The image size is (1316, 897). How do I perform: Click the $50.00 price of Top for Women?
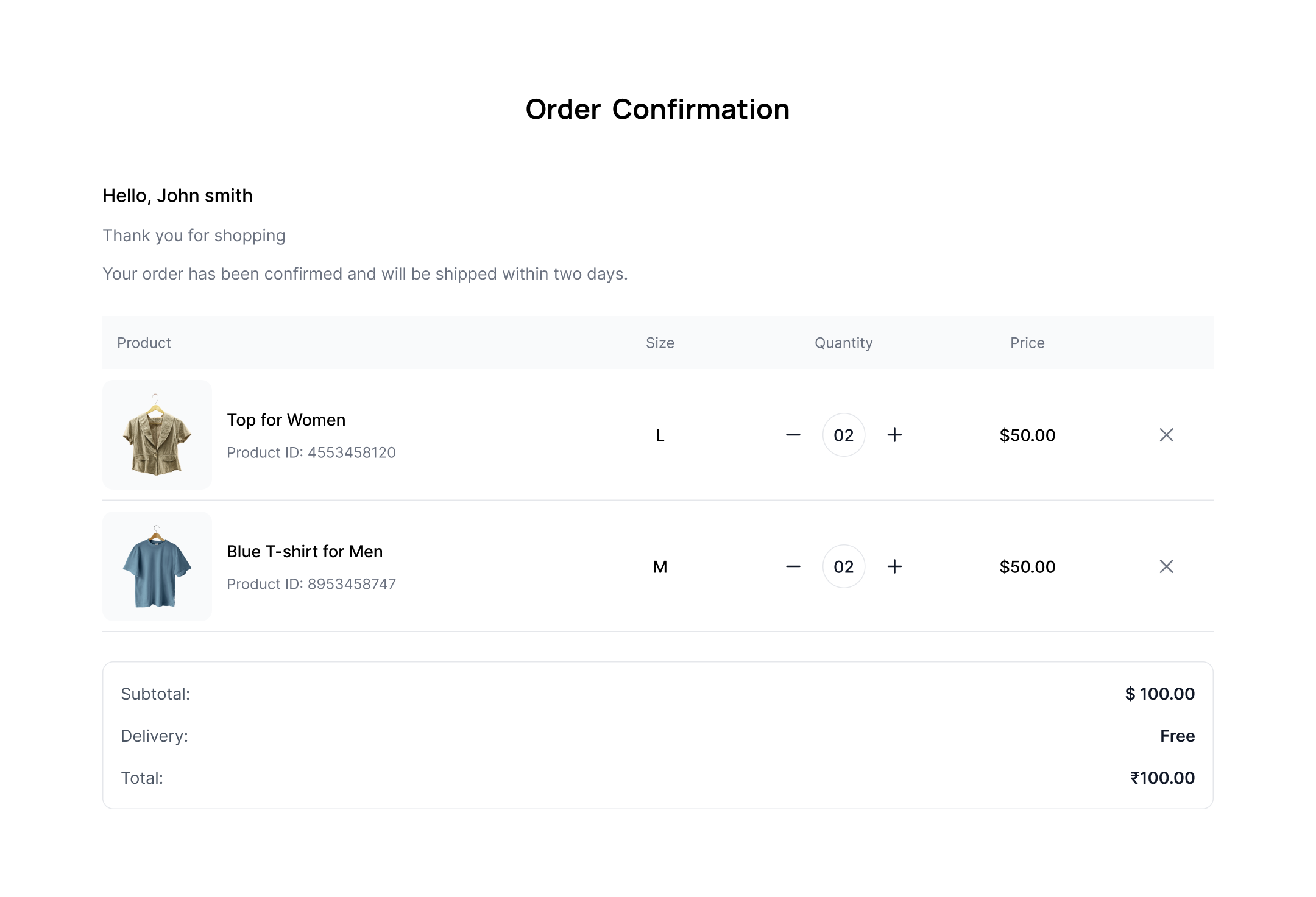pyautogui.click(x=1027, y=435)
